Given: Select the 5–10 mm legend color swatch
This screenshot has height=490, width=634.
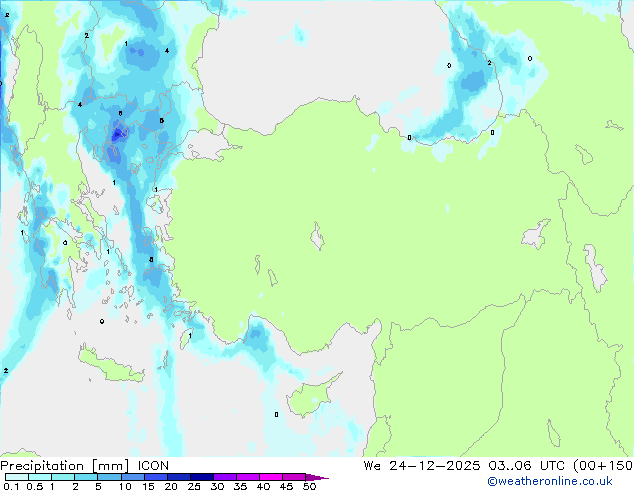Looking at the screenshot, I should (x=109, y=477).
